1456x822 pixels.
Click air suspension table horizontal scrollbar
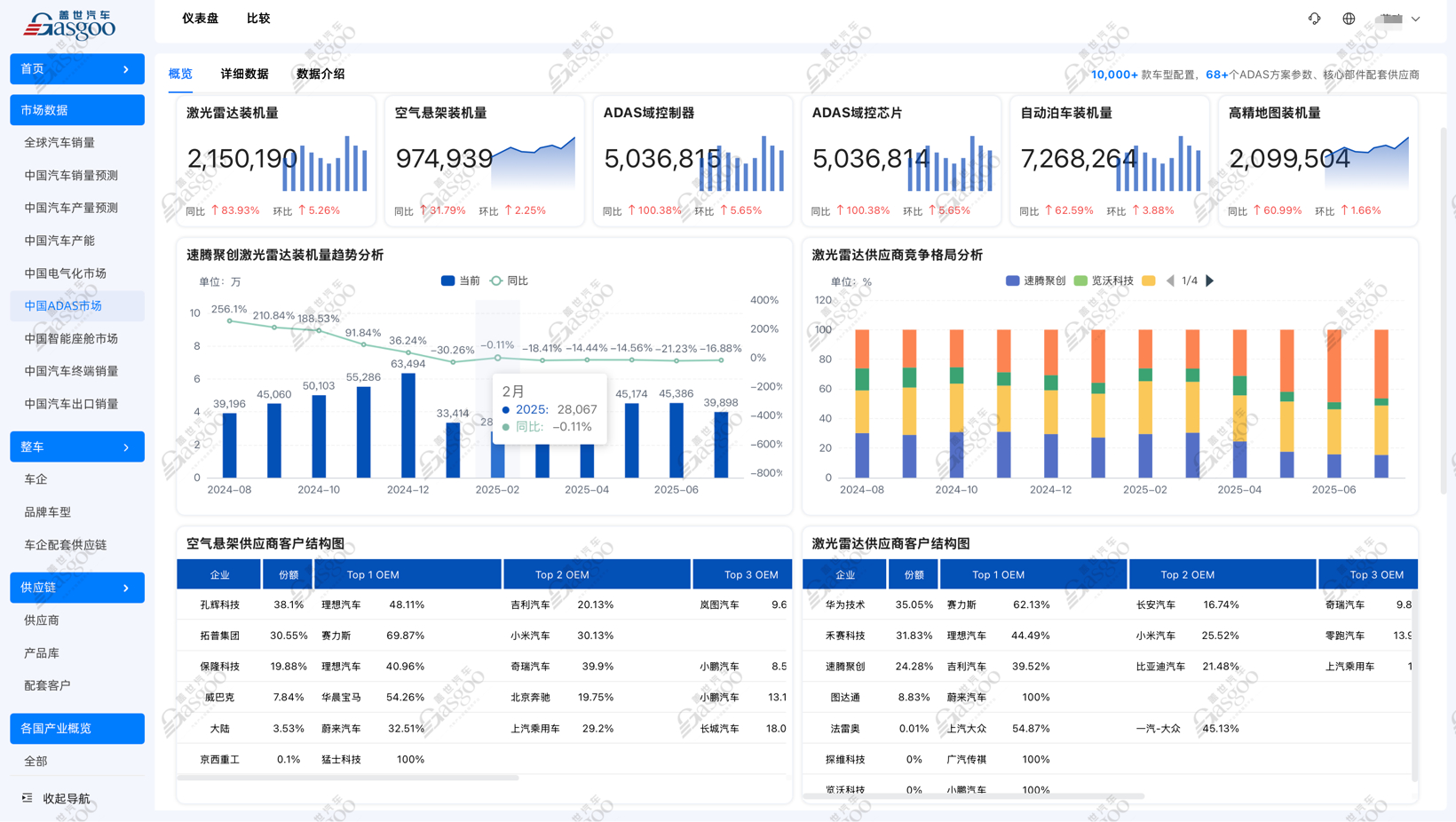(348, 778)
